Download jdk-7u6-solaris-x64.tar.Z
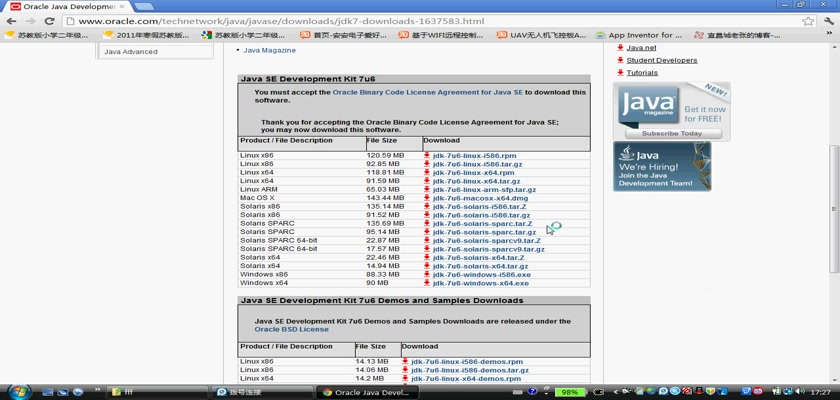Viewport: 840px width, 400px height. coord(478,258)
